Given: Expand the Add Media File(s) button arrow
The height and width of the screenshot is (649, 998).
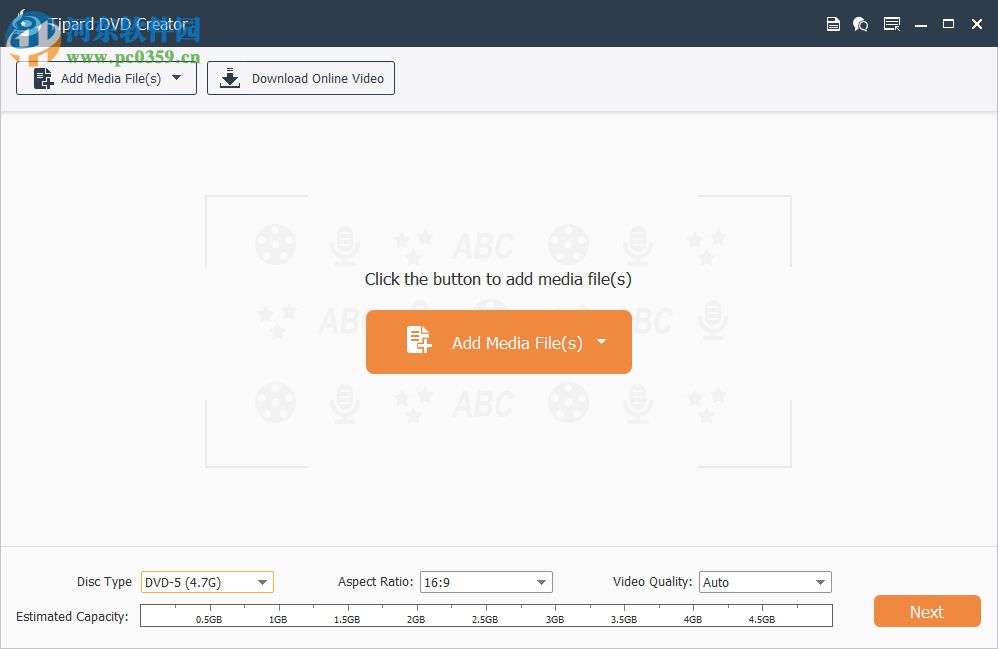Looking at the screenshot, I should click(x=176, y=78).
